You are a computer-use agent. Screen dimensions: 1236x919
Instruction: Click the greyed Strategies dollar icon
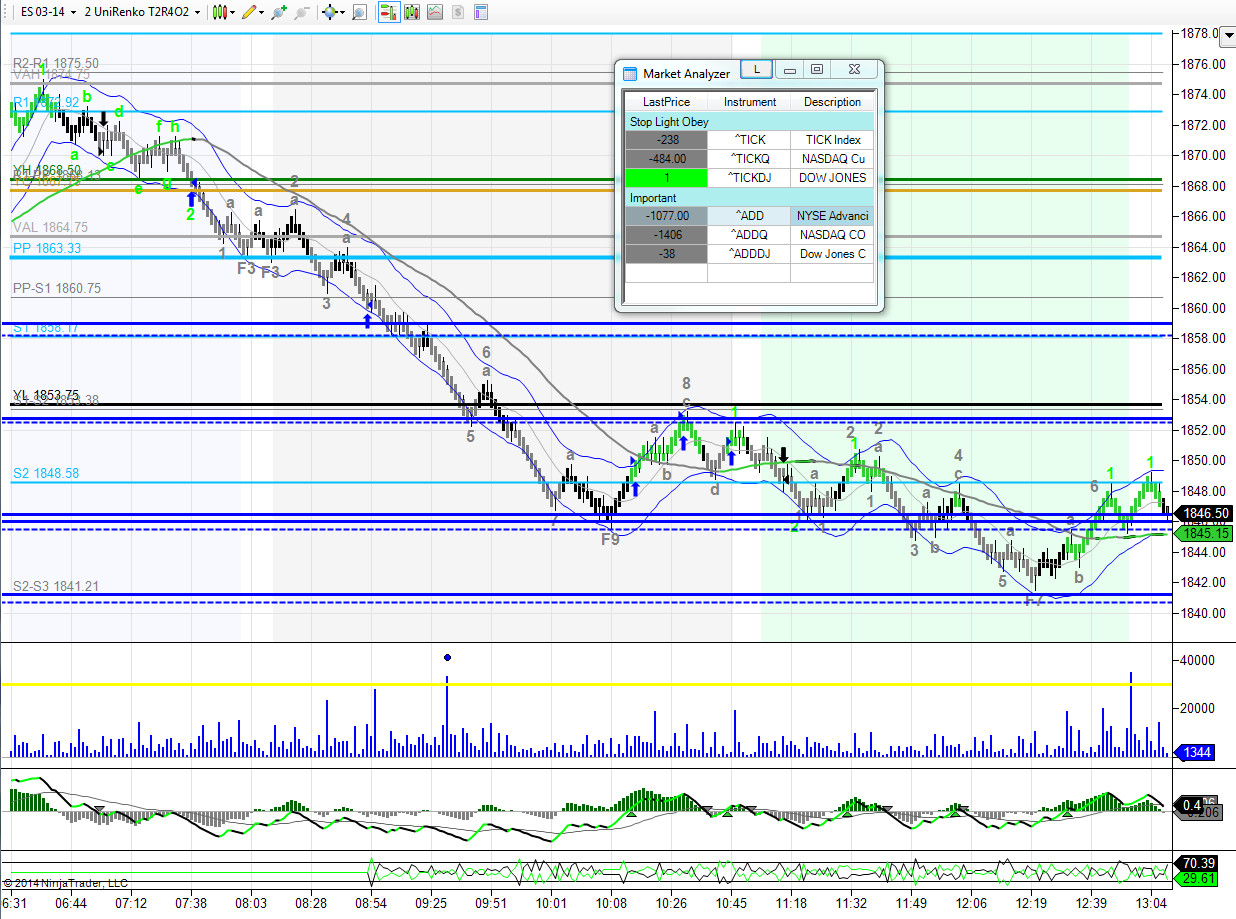click(458, 12)
